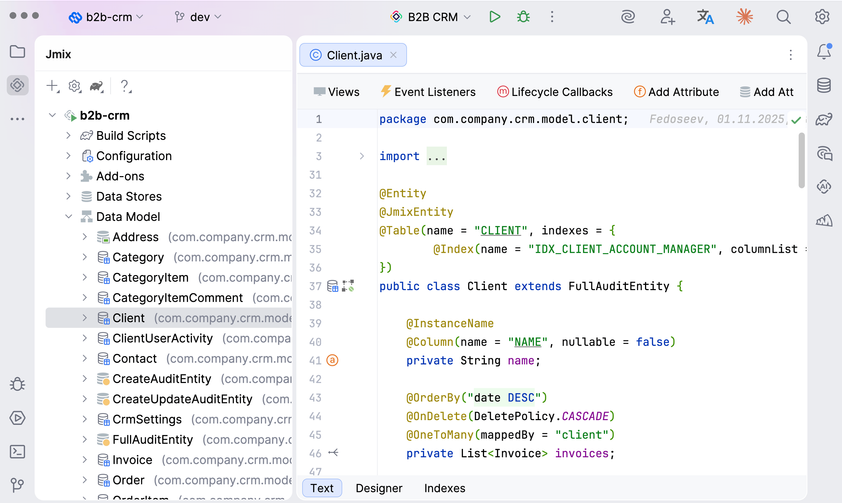
Task: Open the Jmix tool window icon
Action: (x=17, y=85)
